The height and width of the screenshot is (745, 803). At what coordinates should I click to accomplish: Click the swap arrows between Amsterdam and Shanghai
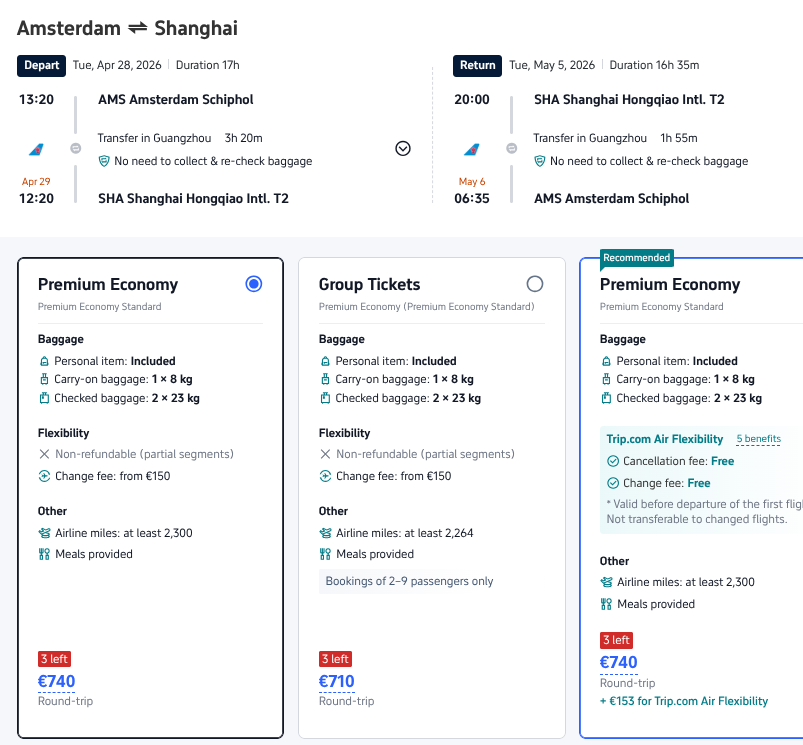(x=136, y=28)
